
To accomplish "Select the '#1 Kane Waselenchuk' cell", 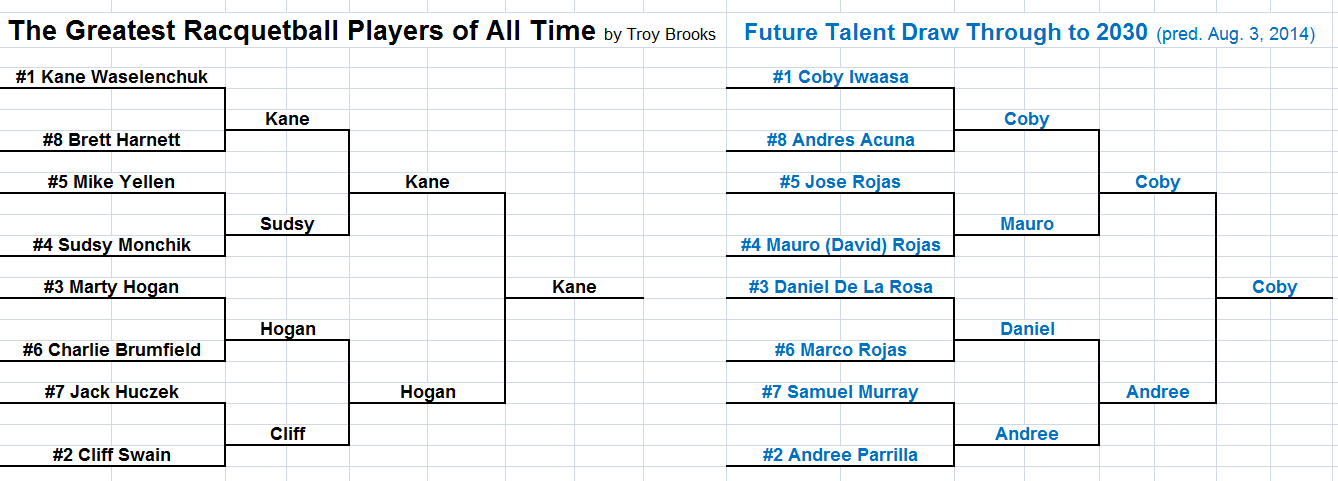I will coord(112,77).
